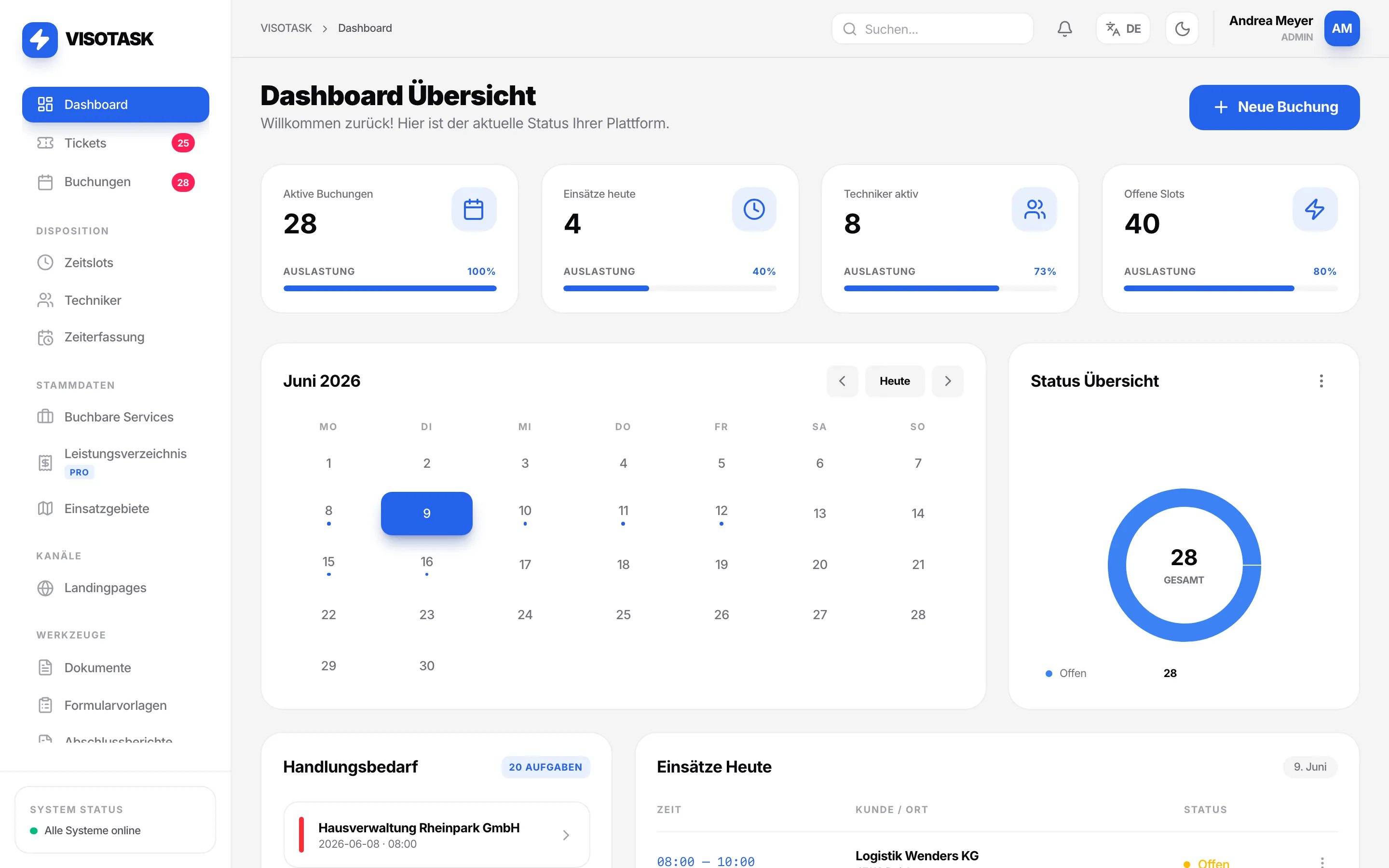Click the Zeiterfassung calendar-clock icon

pyautogui.click(x=45, y=338)
